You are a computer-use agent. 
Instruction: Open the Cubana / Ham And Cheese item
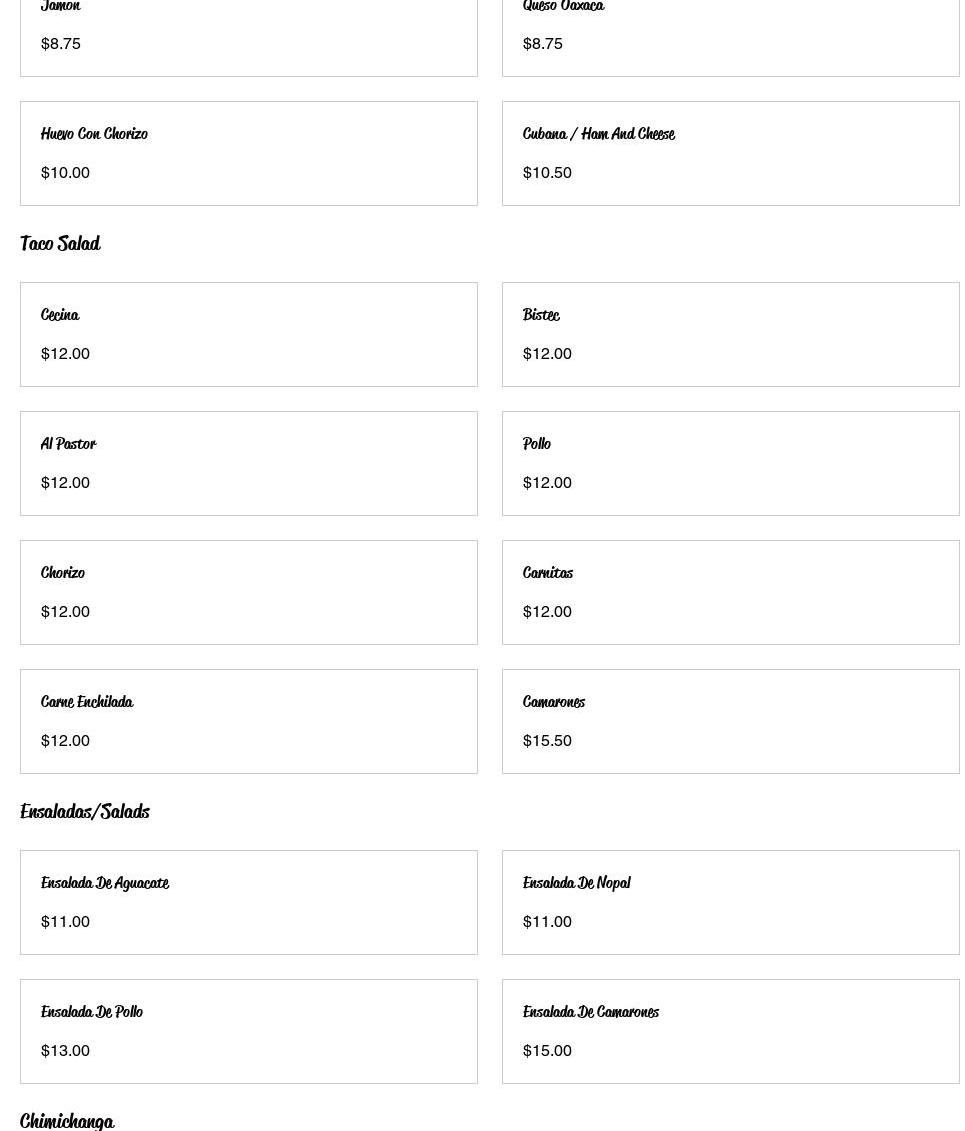coord(730,153)
